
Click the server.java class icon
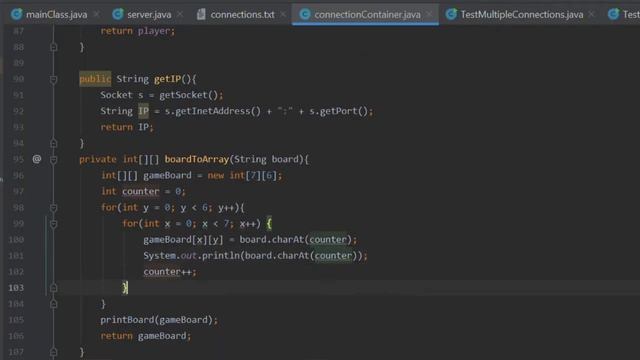click(118, 14)
